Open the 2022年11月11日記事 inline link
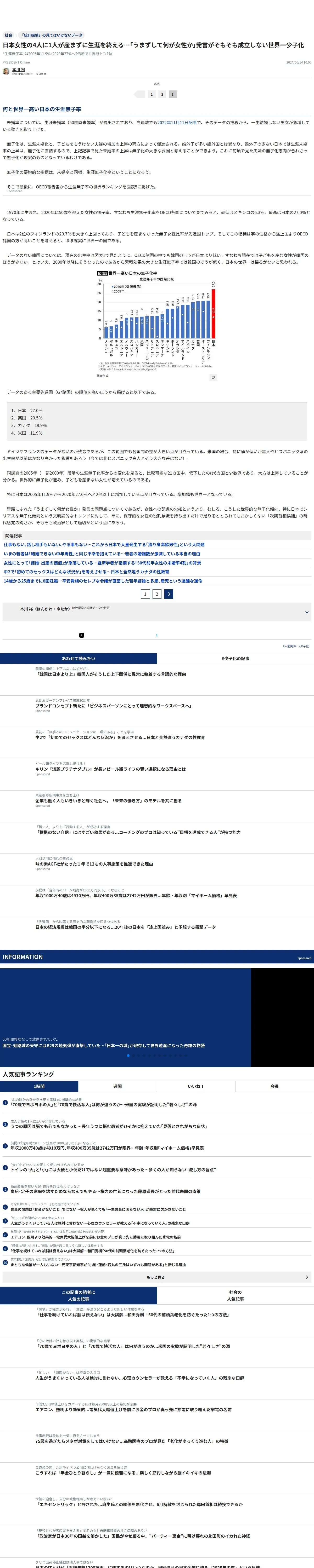 click(177, 122)
